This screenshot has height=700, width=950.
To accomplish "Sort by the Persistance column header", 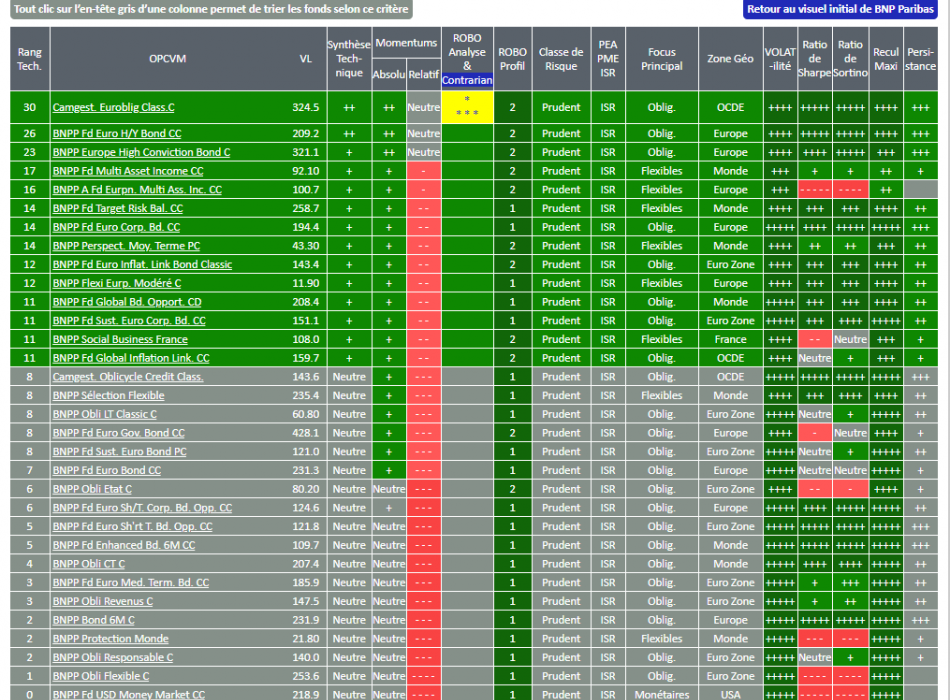I will tap(920, 59).
